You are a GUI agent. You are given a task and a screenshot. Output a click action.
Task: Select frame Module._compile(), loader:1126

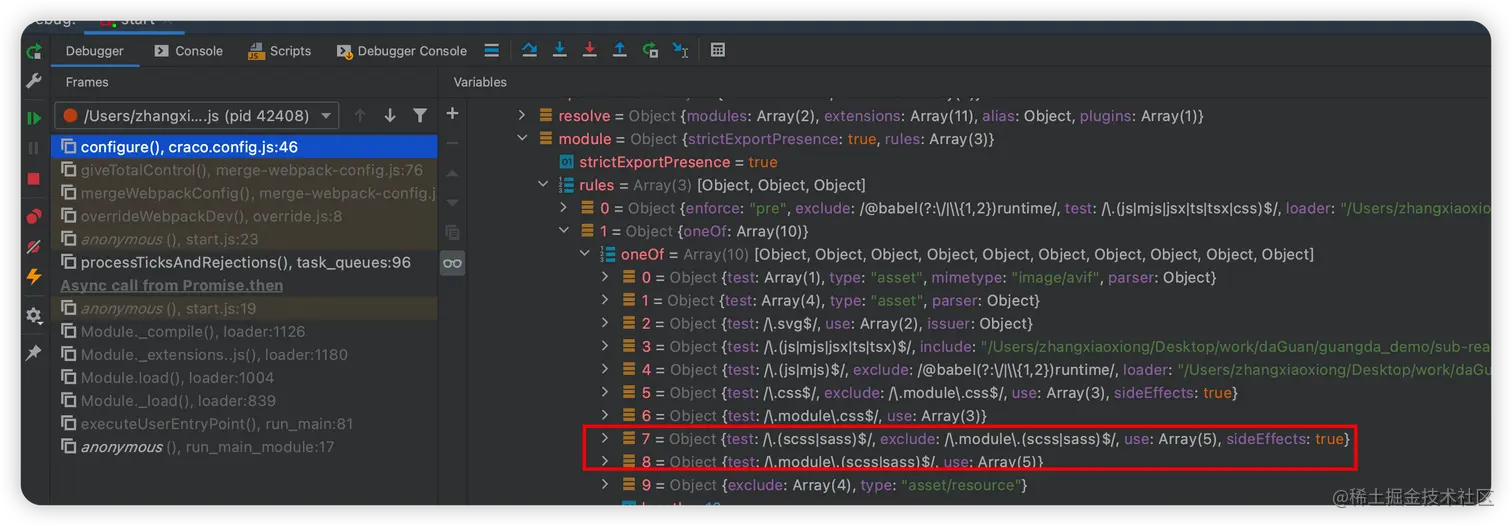245,331
